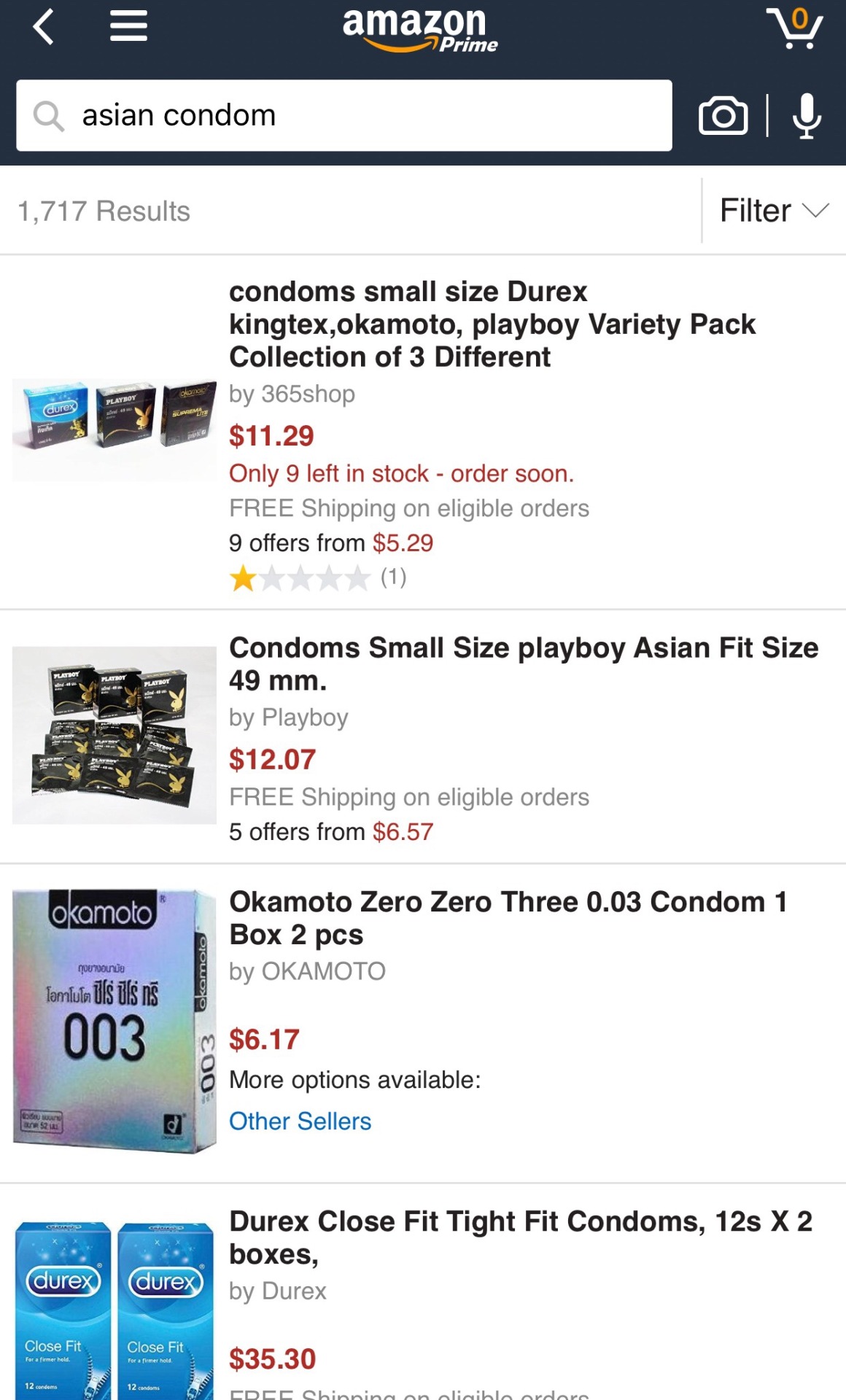The height and width of the screenshot is (1400, 846).
Task: Open the Other Sellers link
Action: point(300,1121)
